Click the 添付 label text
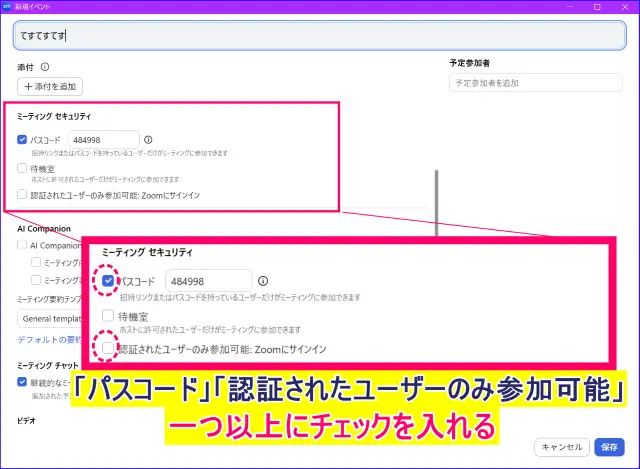 pos(25,67)
